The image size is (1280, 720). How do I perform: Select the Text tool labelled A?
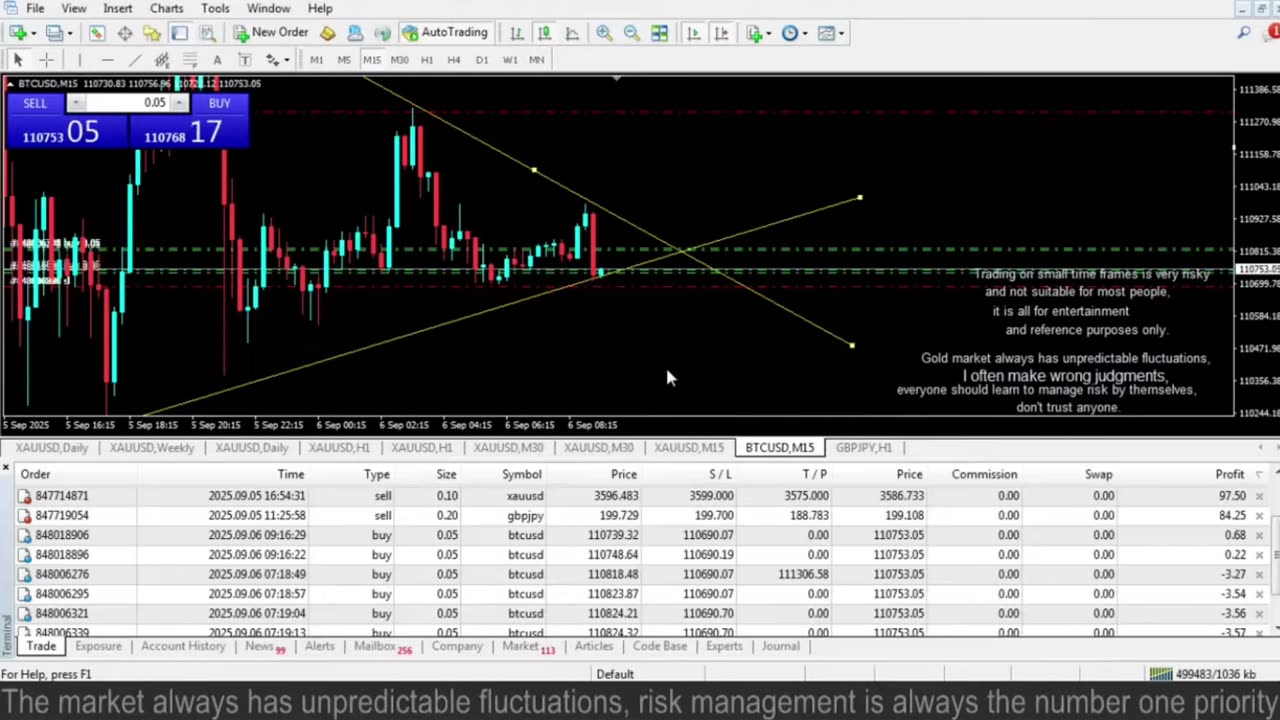tap(216, 60)
